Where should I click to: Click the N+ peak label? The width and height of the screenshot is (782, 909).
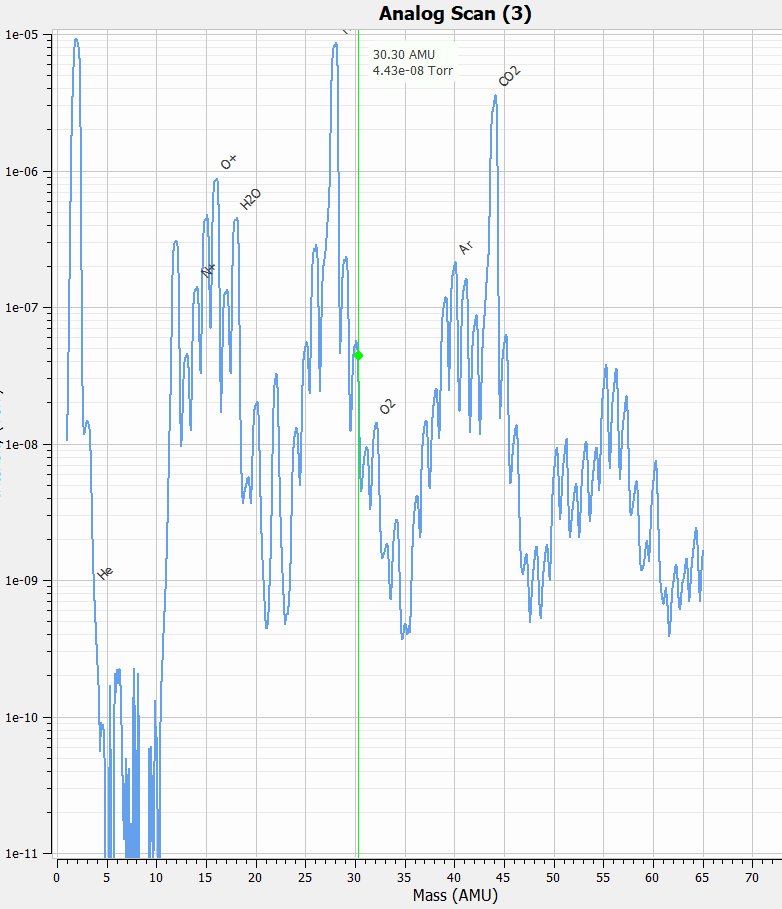tap(209, 270)
